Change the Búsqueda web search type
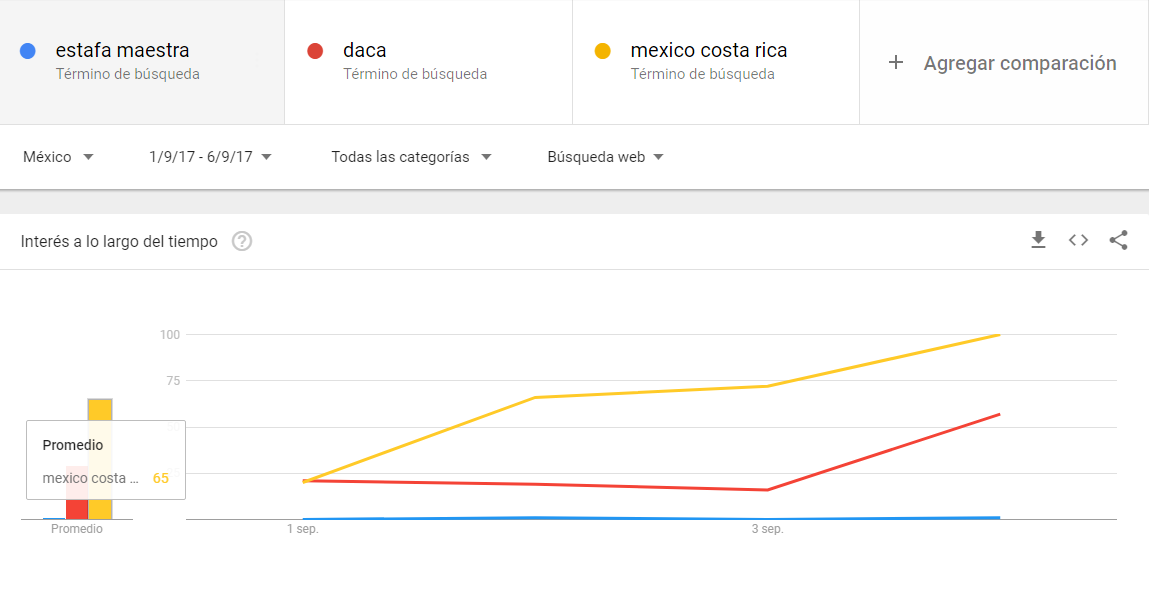The image size is (1149, 602). [605, 157]
